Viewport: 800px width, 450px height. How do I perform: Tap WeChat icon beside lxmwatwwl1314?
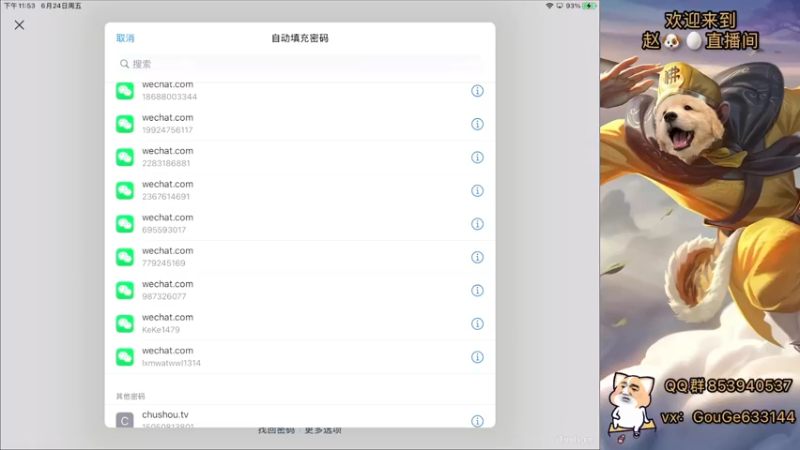coord(124,357)
